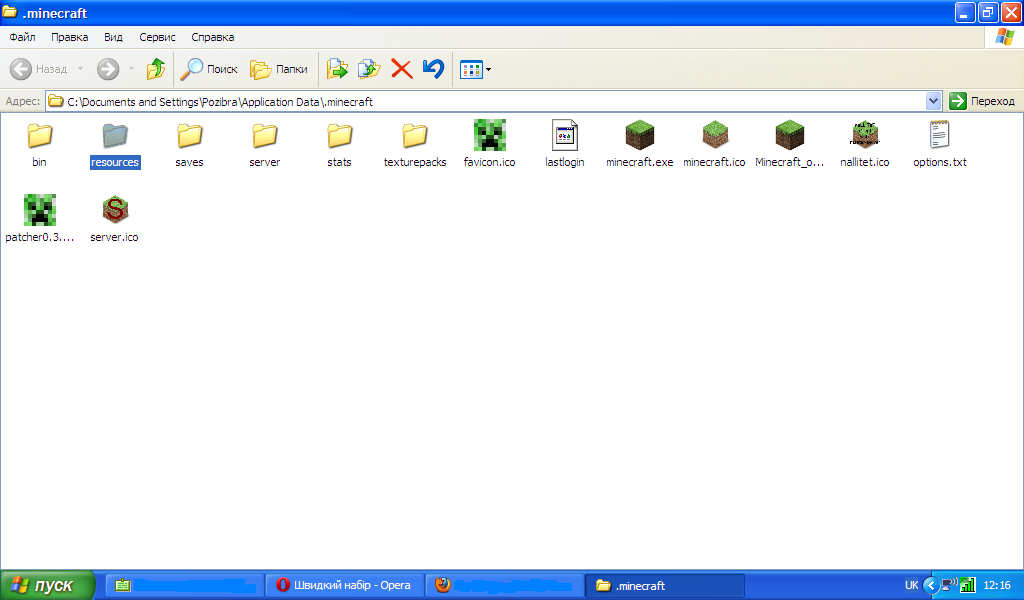The image size is (1024, 600).
Task: Click the resources folder name label
Action: pos(115,162)
